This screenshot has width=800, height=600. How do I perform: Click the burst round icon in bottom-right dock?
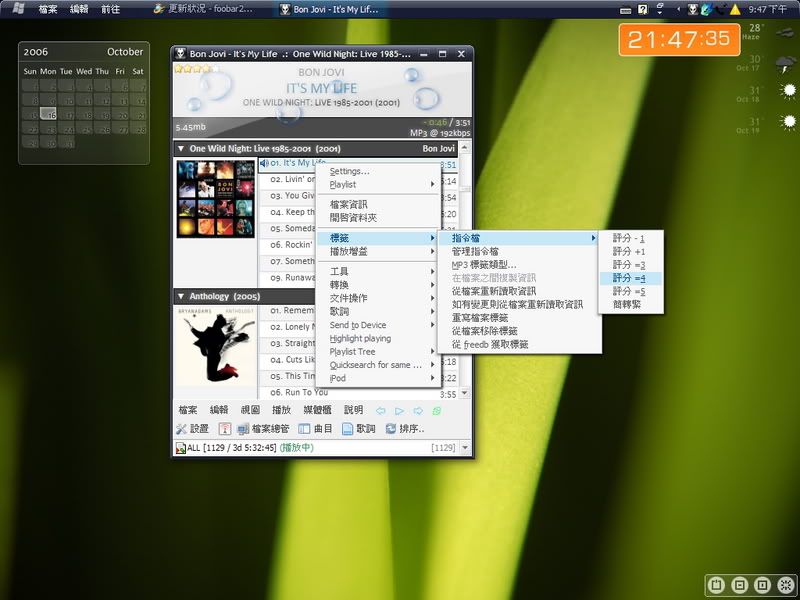(786, 585)
